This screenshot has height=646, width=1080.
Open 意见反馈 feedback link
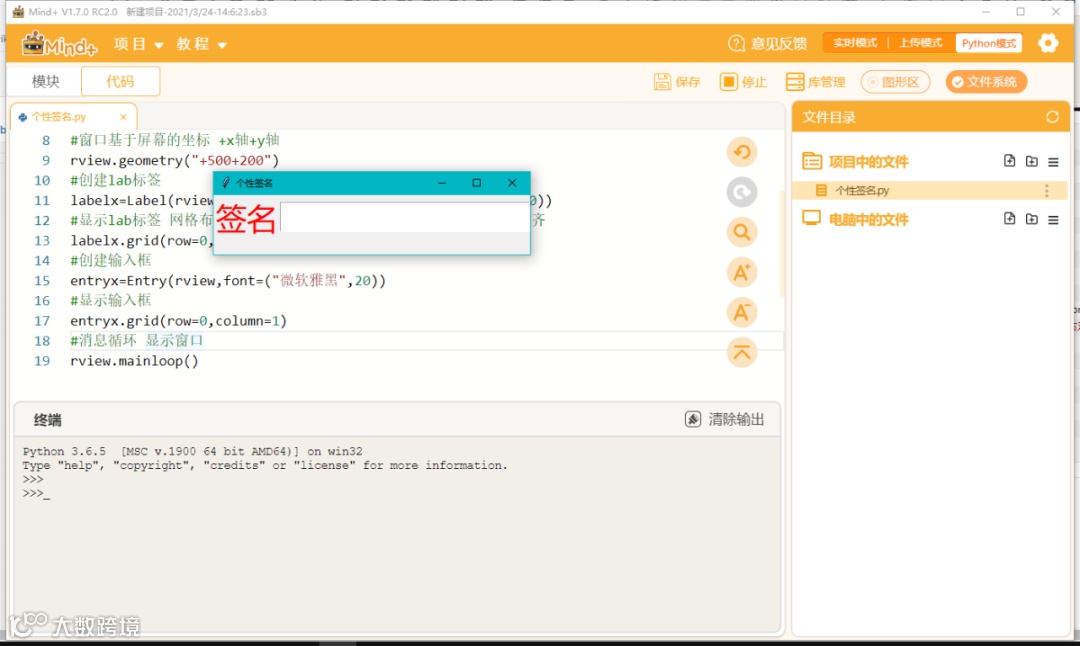(x=767, y=43)
